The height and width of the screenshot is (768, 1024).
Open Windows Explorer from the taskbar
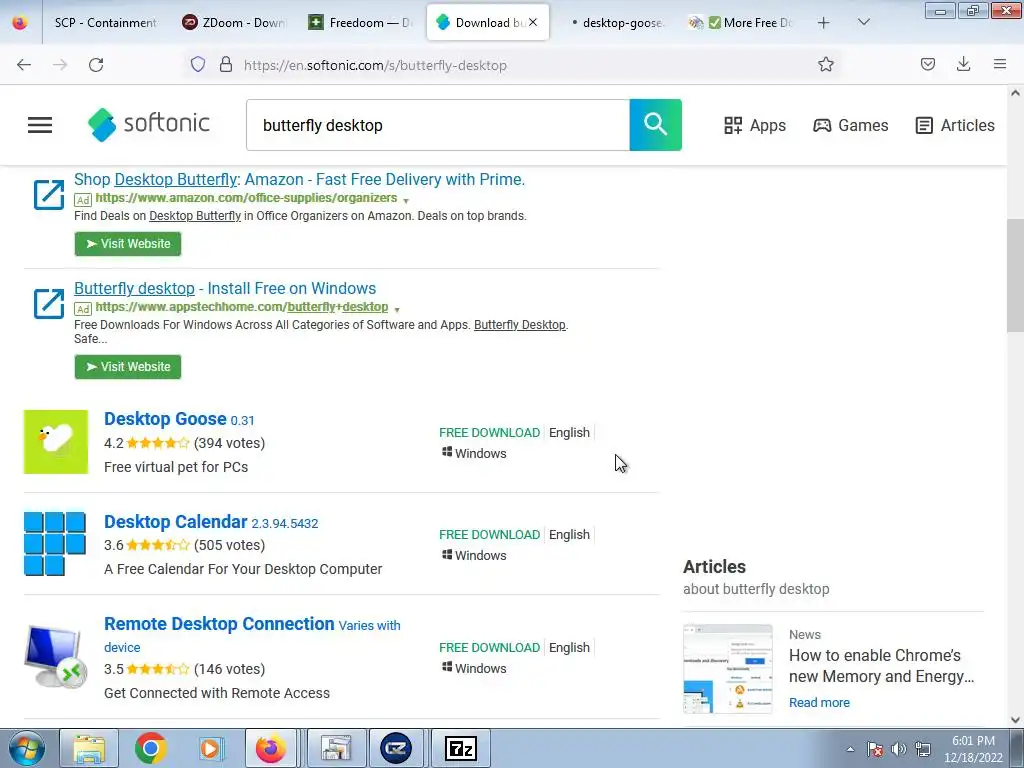tap(89, 748)
